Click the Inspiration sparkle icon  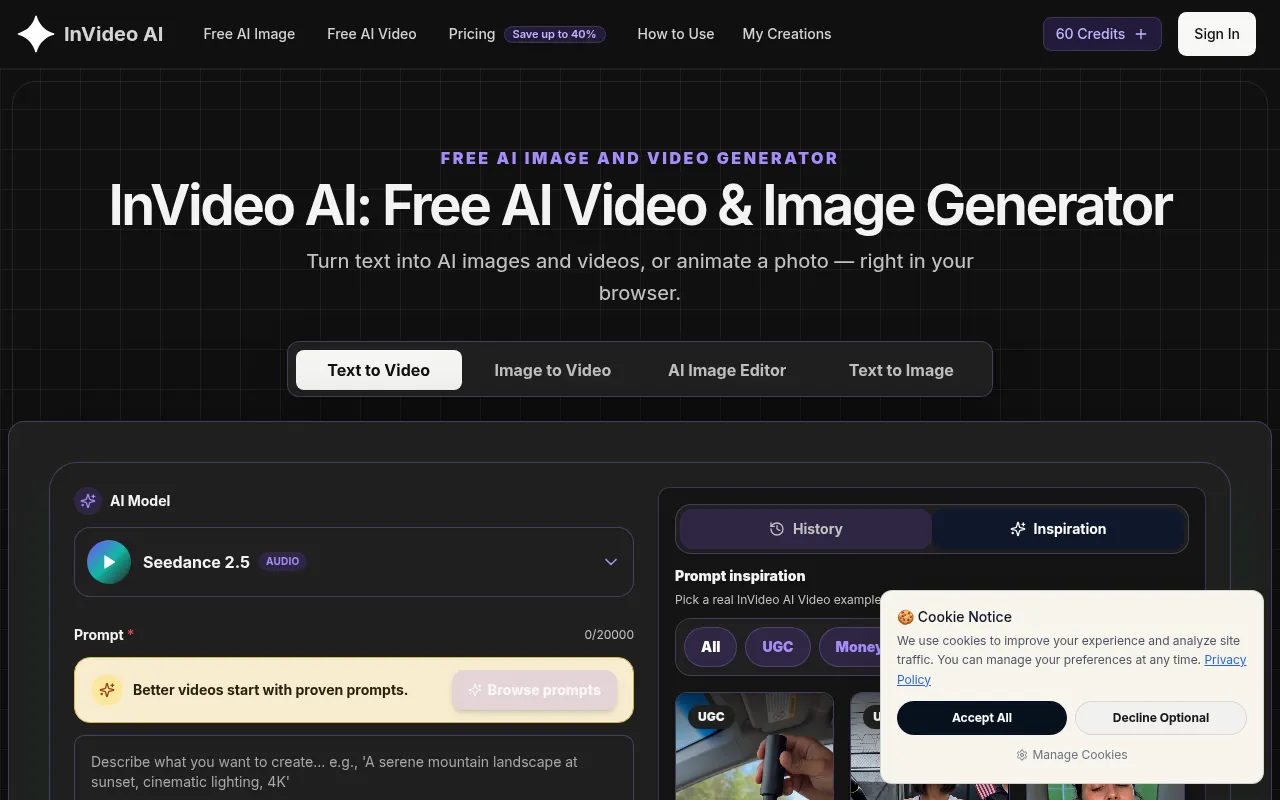pyautogui.click(x=1018, y=529)
